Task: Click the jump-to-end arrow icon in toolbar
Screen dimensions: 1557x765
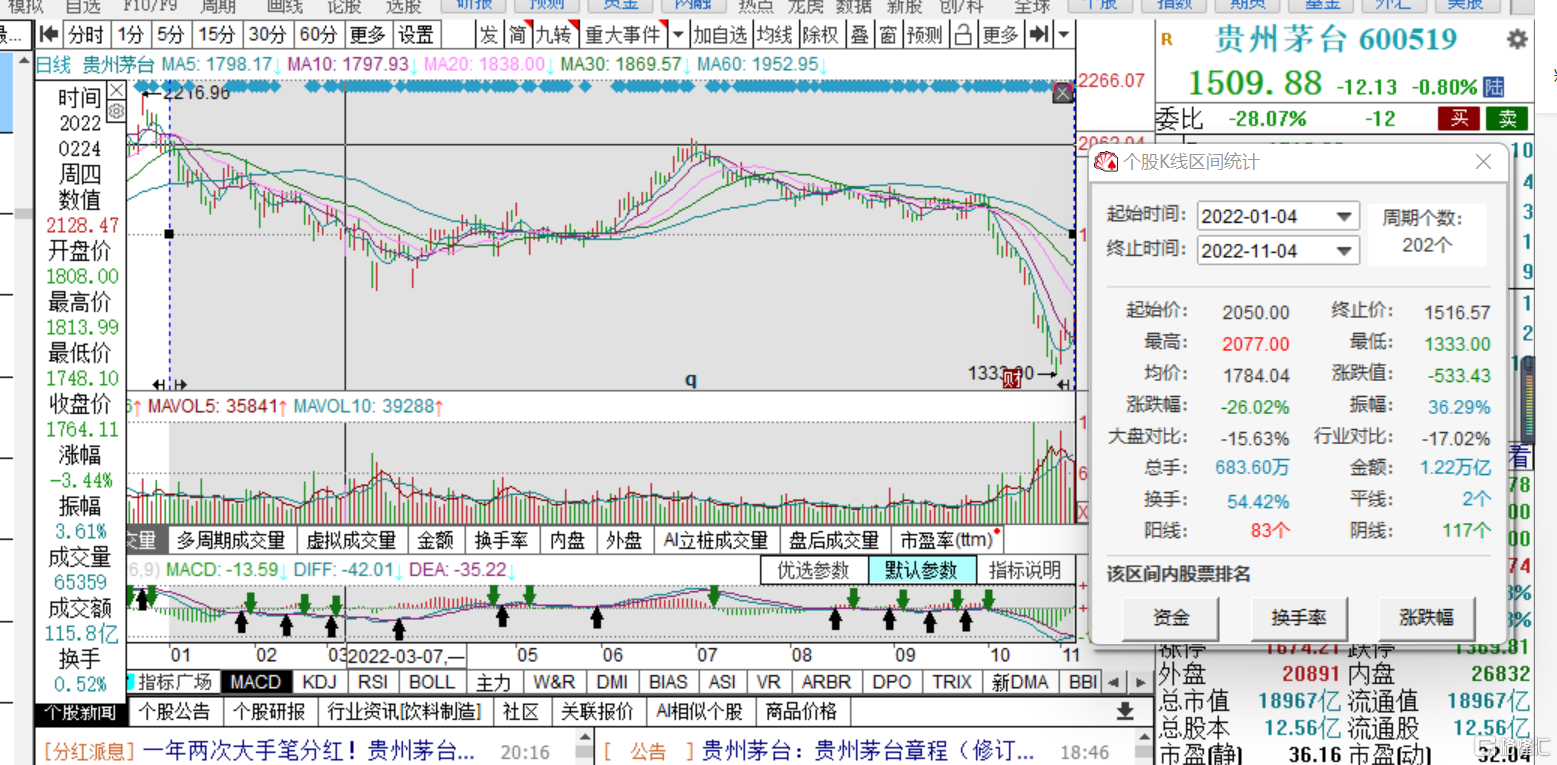Action: (x=1040, y=35)
